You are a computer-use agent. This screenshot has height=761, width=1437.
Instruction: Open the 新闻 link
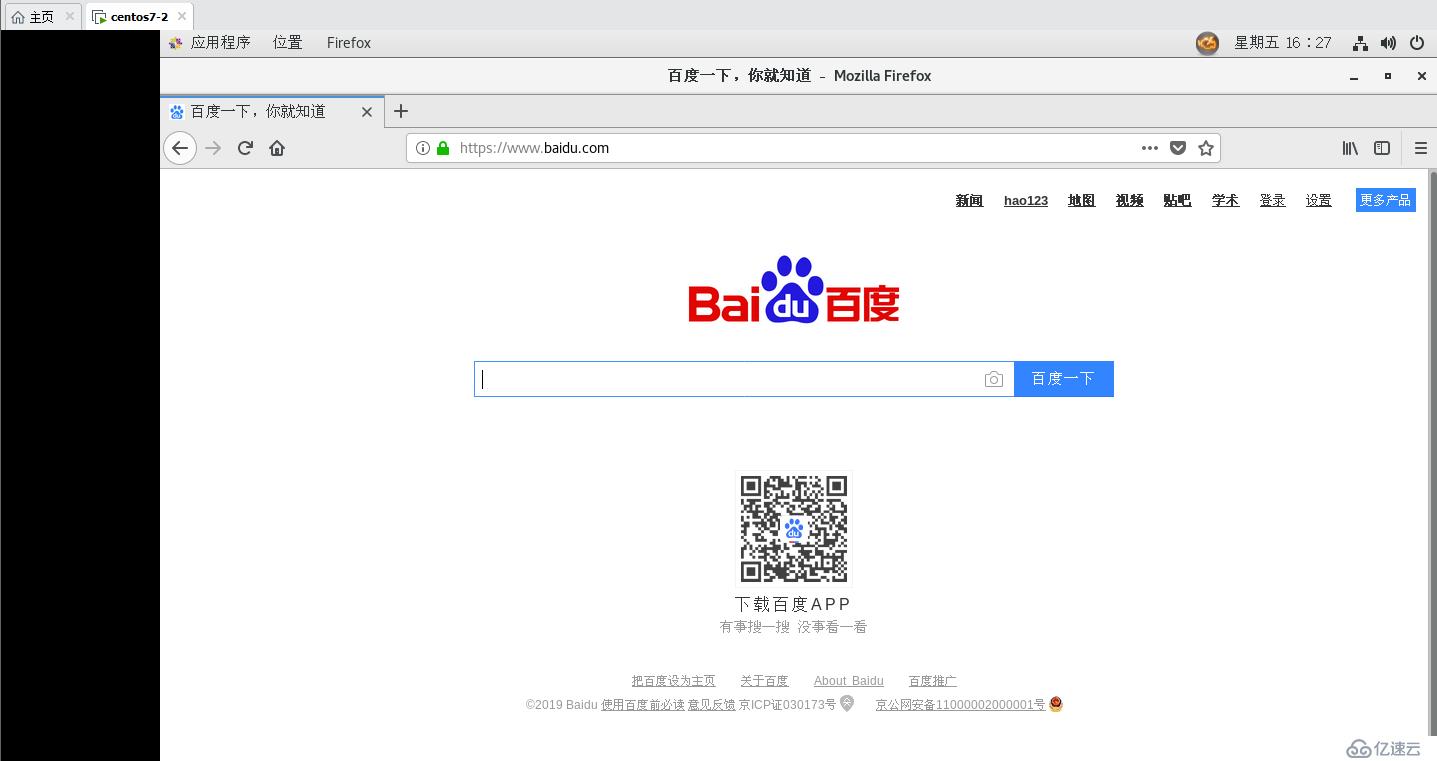(x=969, y=200)
